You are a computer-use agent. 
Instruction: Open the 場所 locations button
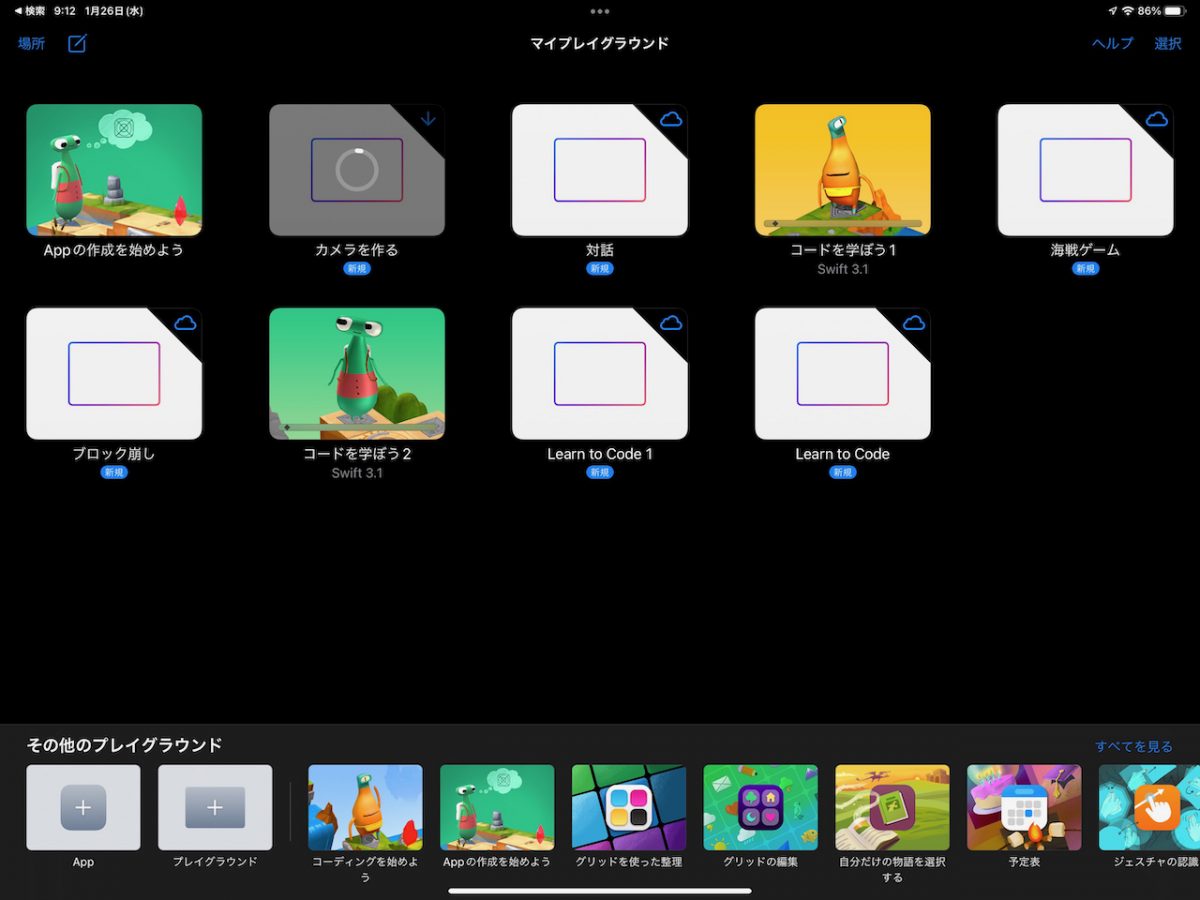tap(31, 44)
